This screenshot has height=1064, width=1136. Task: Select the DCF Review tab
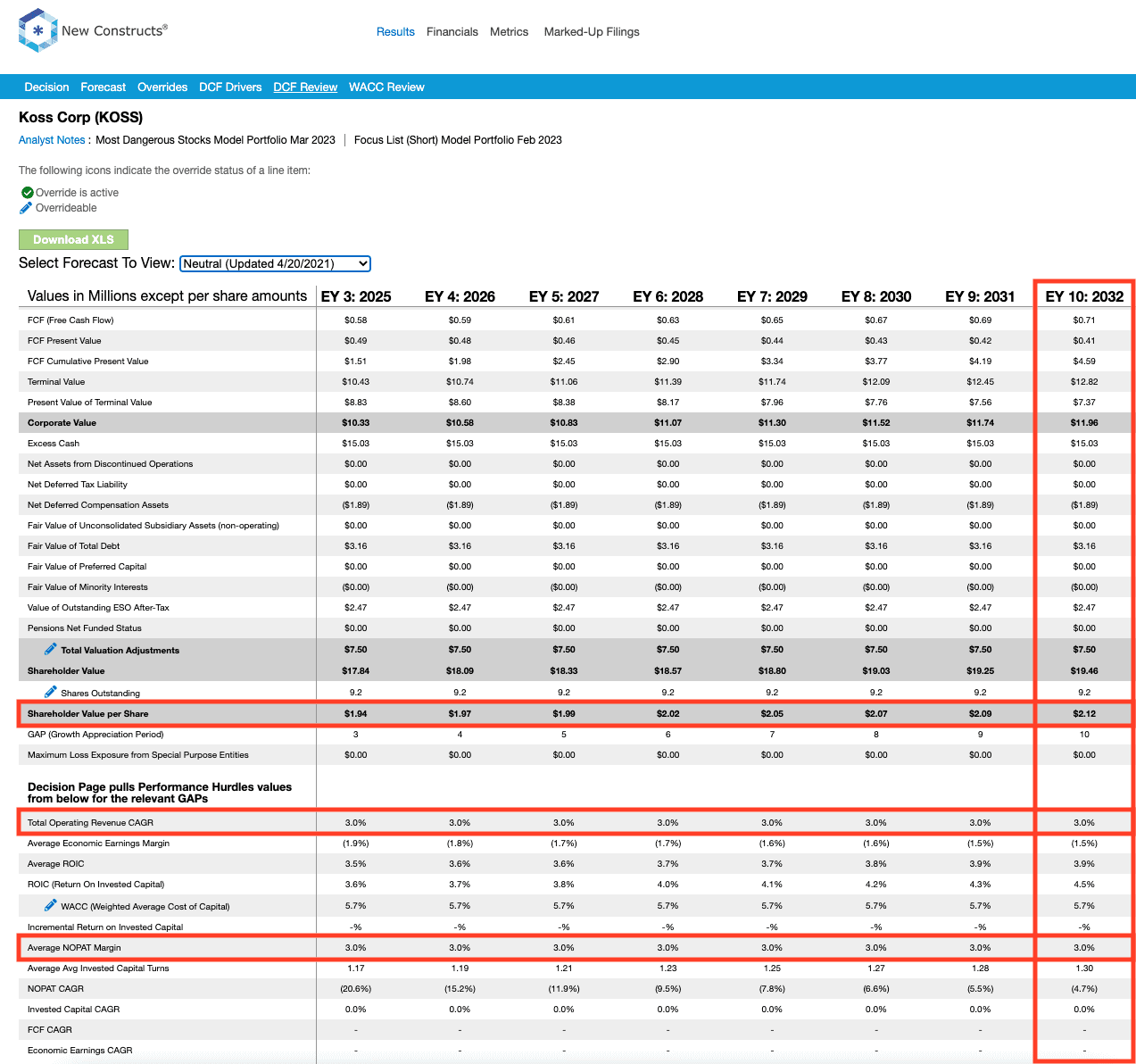pos(305,87)
